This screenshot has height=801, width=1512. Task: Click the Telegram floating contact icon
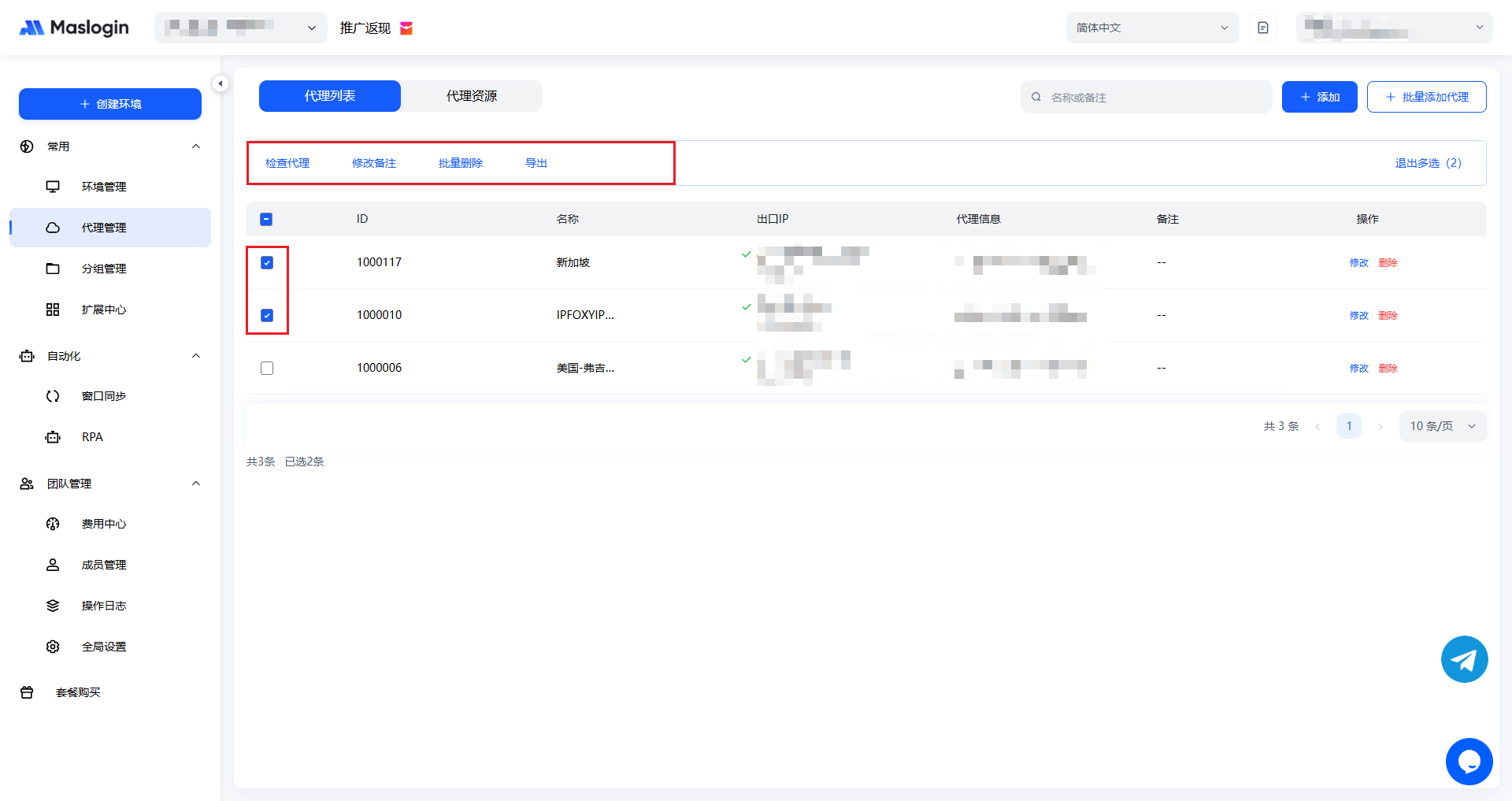point(1464,659)
